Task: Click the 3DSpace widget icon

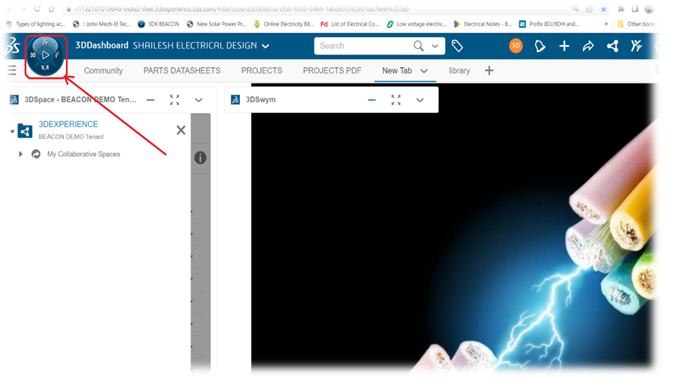Action: click(14, 100)
